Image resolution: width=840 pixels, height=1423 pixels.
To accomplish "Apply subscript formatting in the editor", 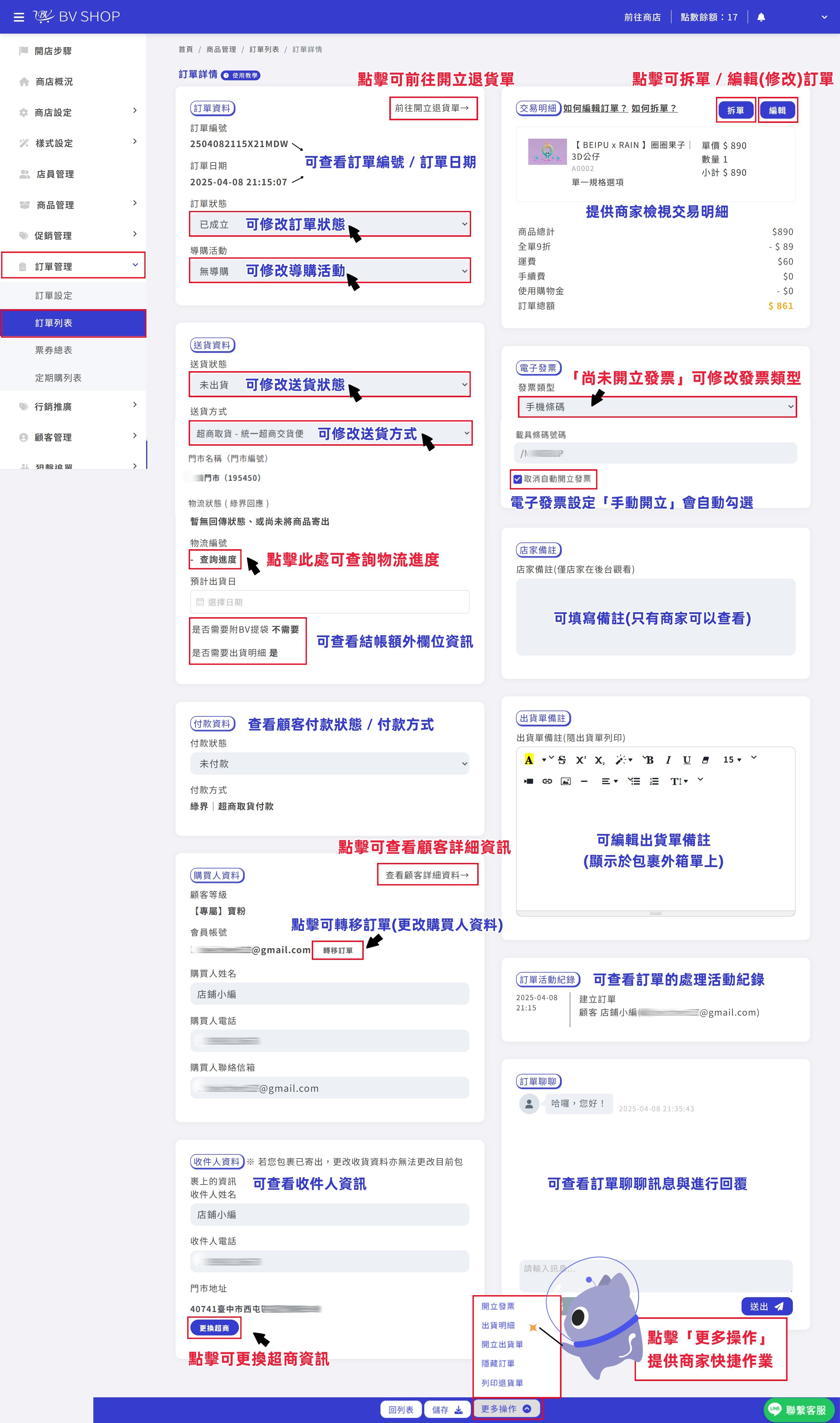I will tap(599, 760).
